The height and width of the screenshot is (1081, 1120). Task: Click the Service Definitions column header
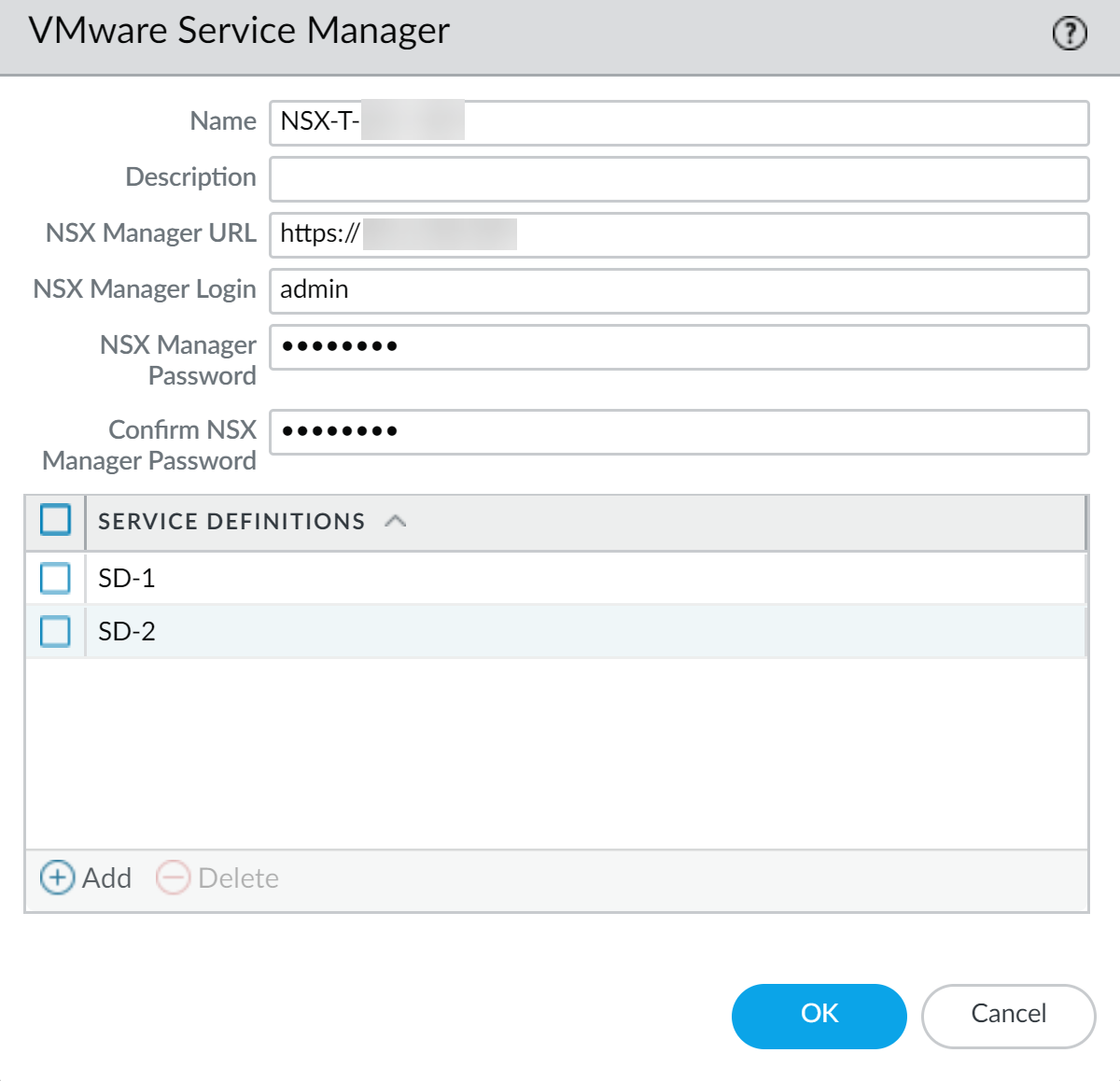click(x=231, y=522)
